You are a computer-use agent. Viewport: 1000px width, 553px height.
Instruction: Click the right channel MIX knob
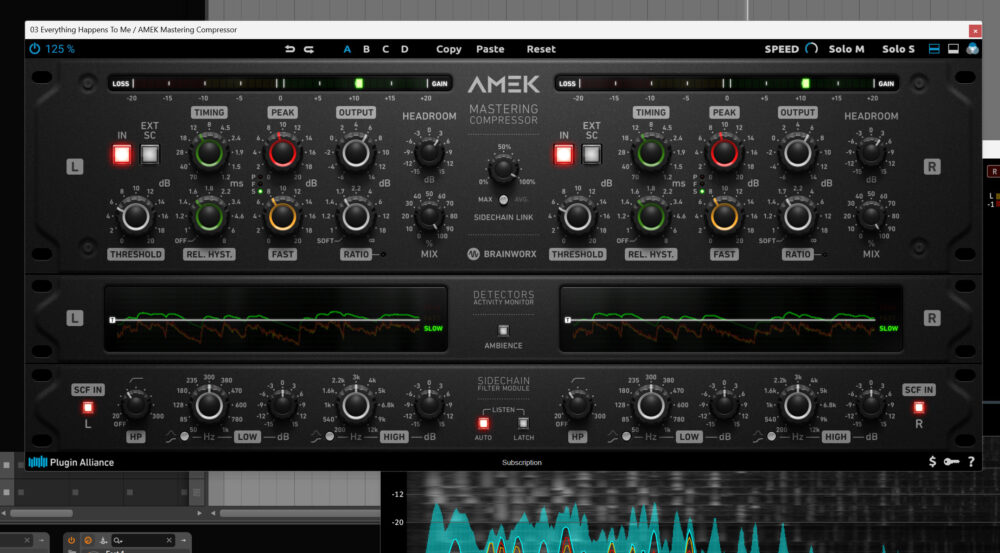coord(871,216)
